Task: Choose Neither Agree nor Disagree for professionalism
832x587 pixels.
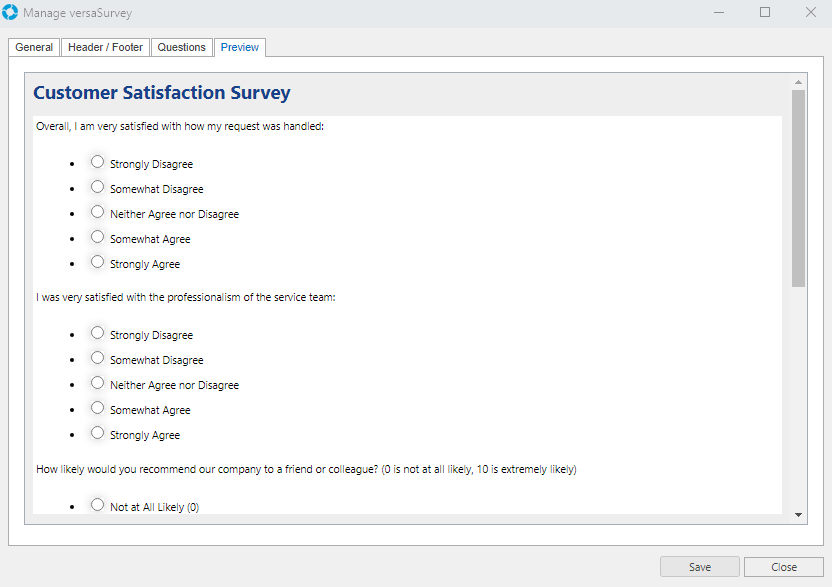Action: 97,383
